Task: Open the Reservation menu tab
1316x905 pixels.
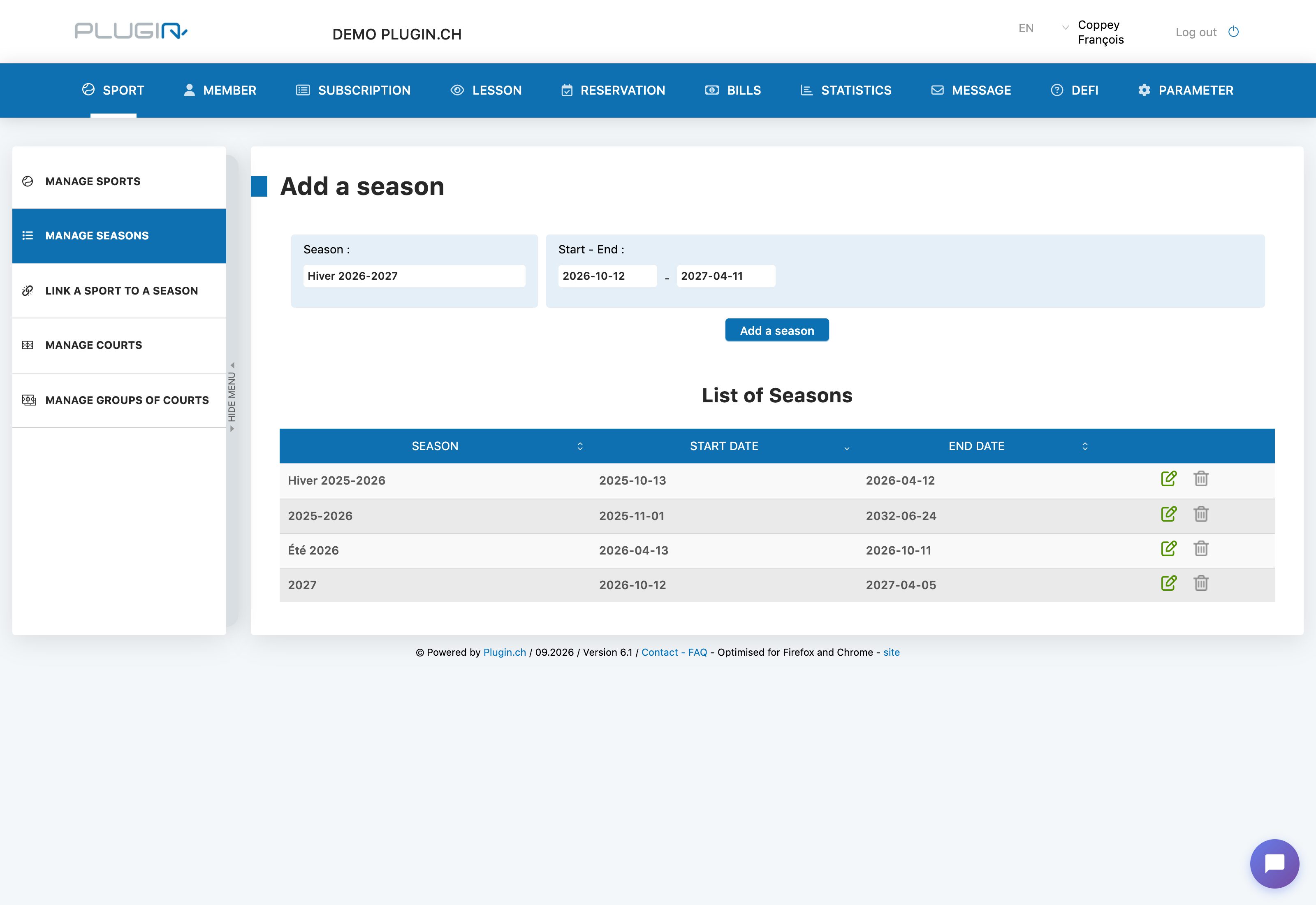Action: [613, 90]
